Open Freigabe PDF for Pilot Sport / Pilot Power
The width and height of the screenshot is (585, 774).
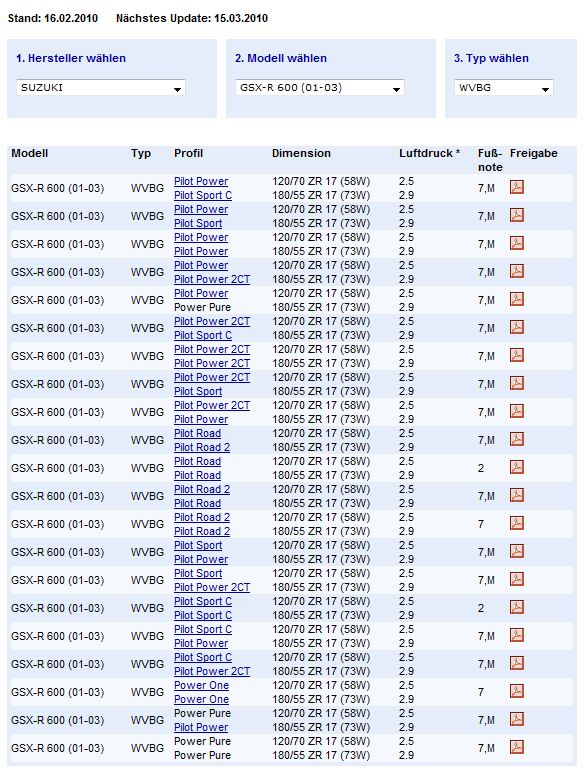[x=517, y=552]
